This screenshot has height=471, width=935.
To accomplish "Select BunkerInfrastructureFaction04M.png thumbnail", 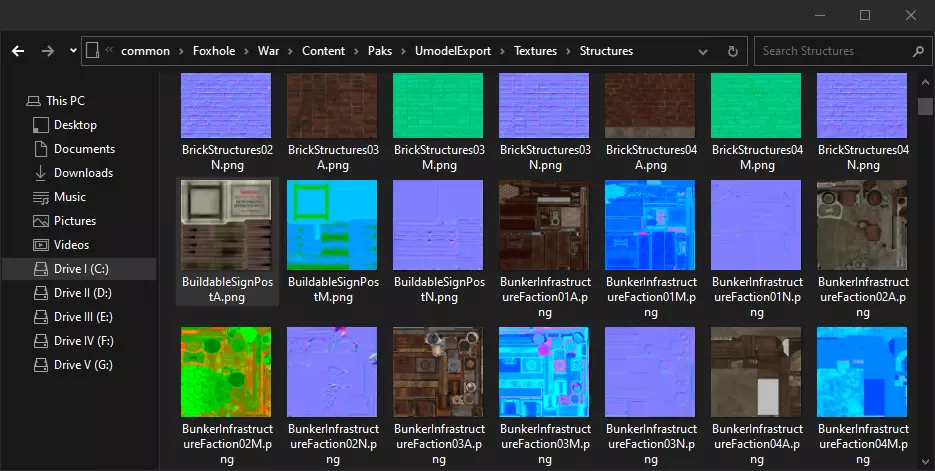I will pos(862,372).
